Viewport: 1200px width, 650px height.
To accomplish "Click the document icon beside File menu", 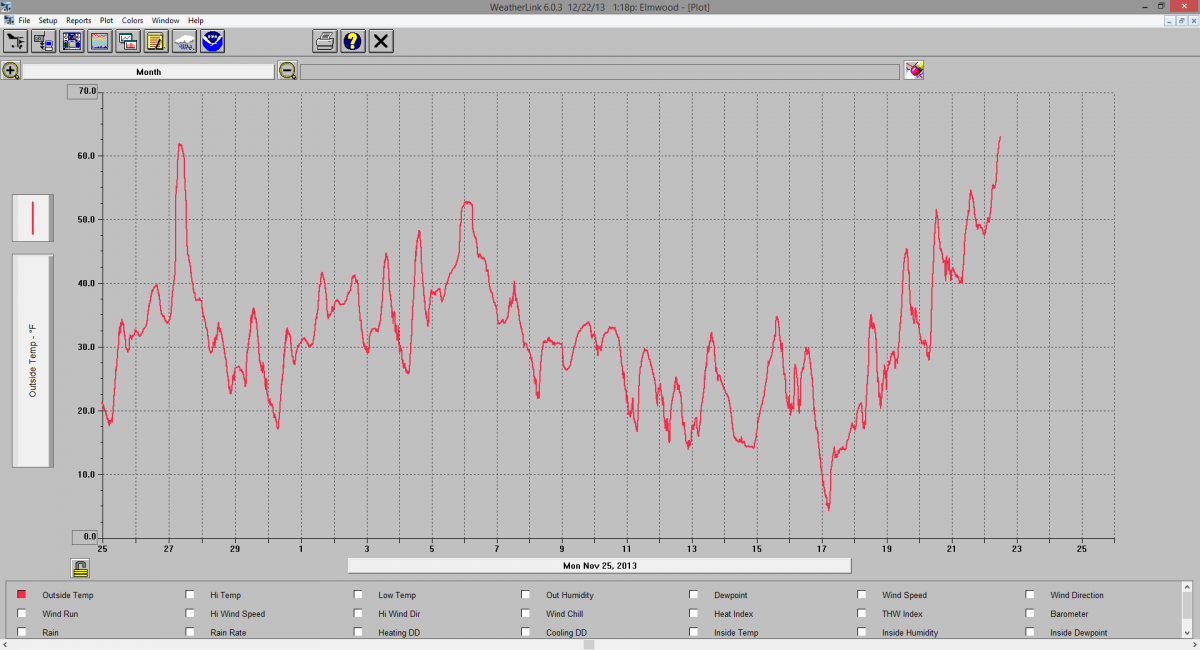I will tap(8, 20).
